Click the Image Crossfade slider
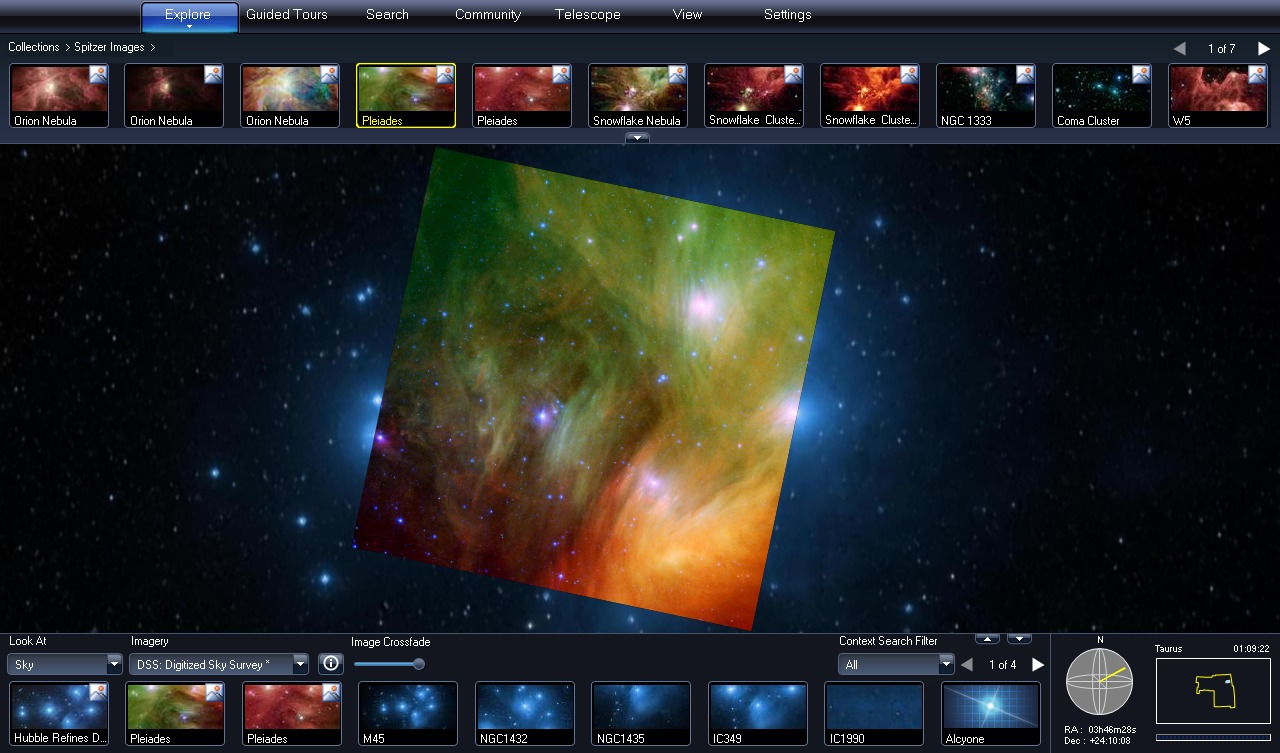 (389, 664)
